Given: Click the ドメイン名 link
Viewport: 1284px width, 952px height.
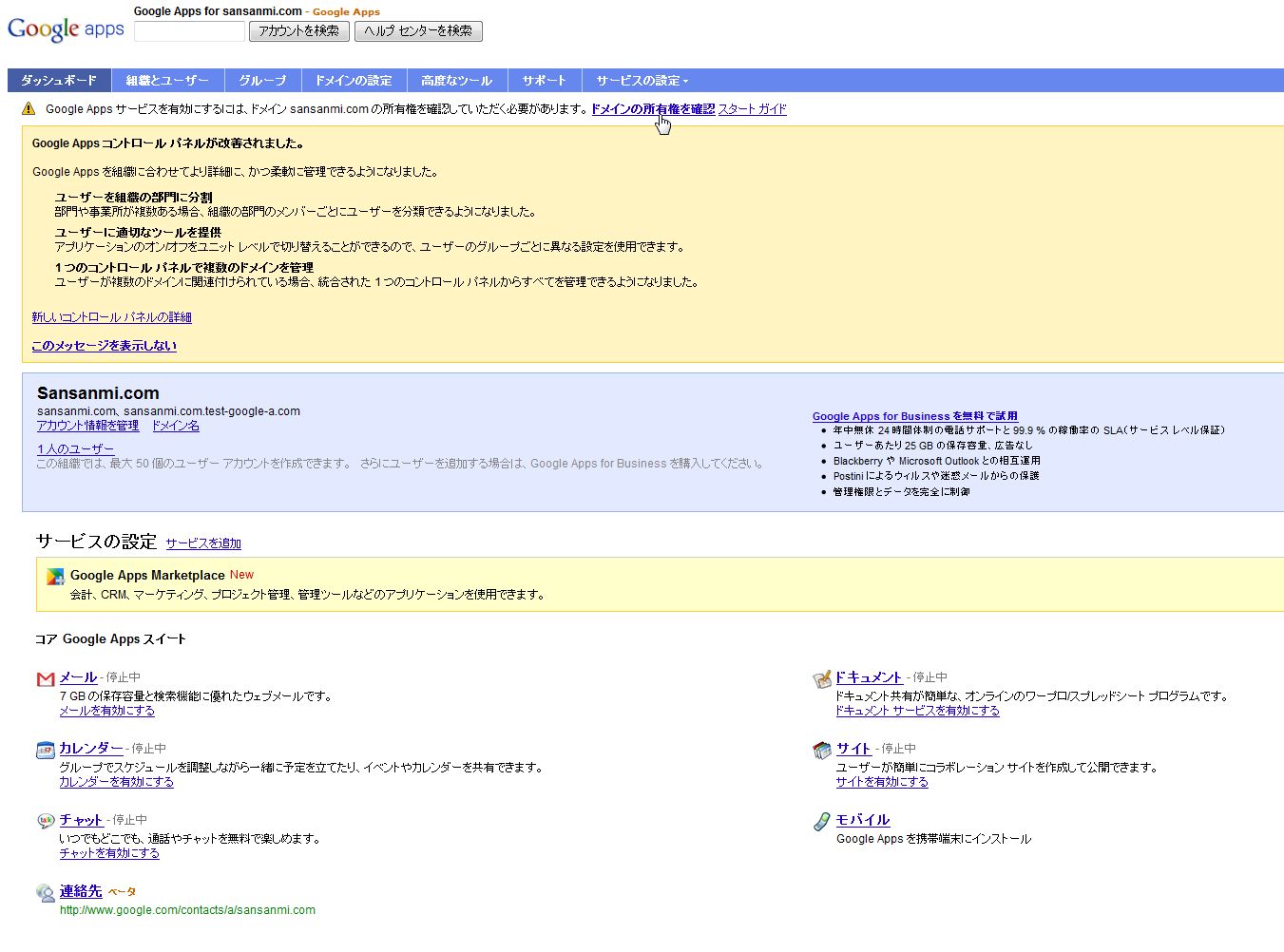Looking at the screenshot, I should [x=176, y=426].
